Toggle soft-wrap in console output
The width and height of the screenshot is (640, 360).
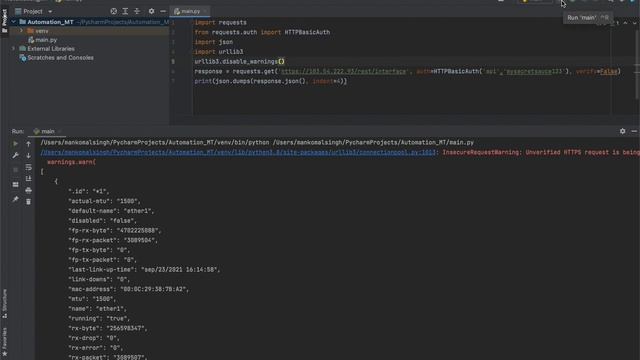tap(28, 167)
